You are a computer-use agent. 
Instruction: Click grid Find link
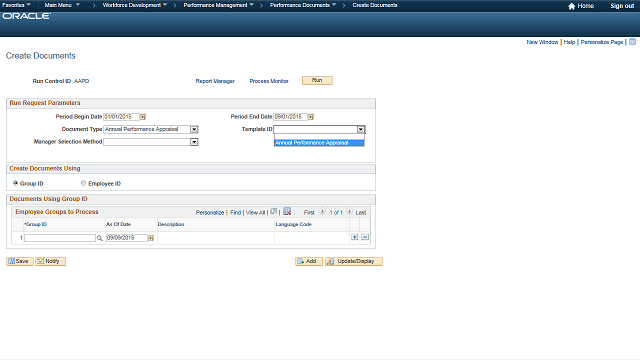click(x=236, y=213)
